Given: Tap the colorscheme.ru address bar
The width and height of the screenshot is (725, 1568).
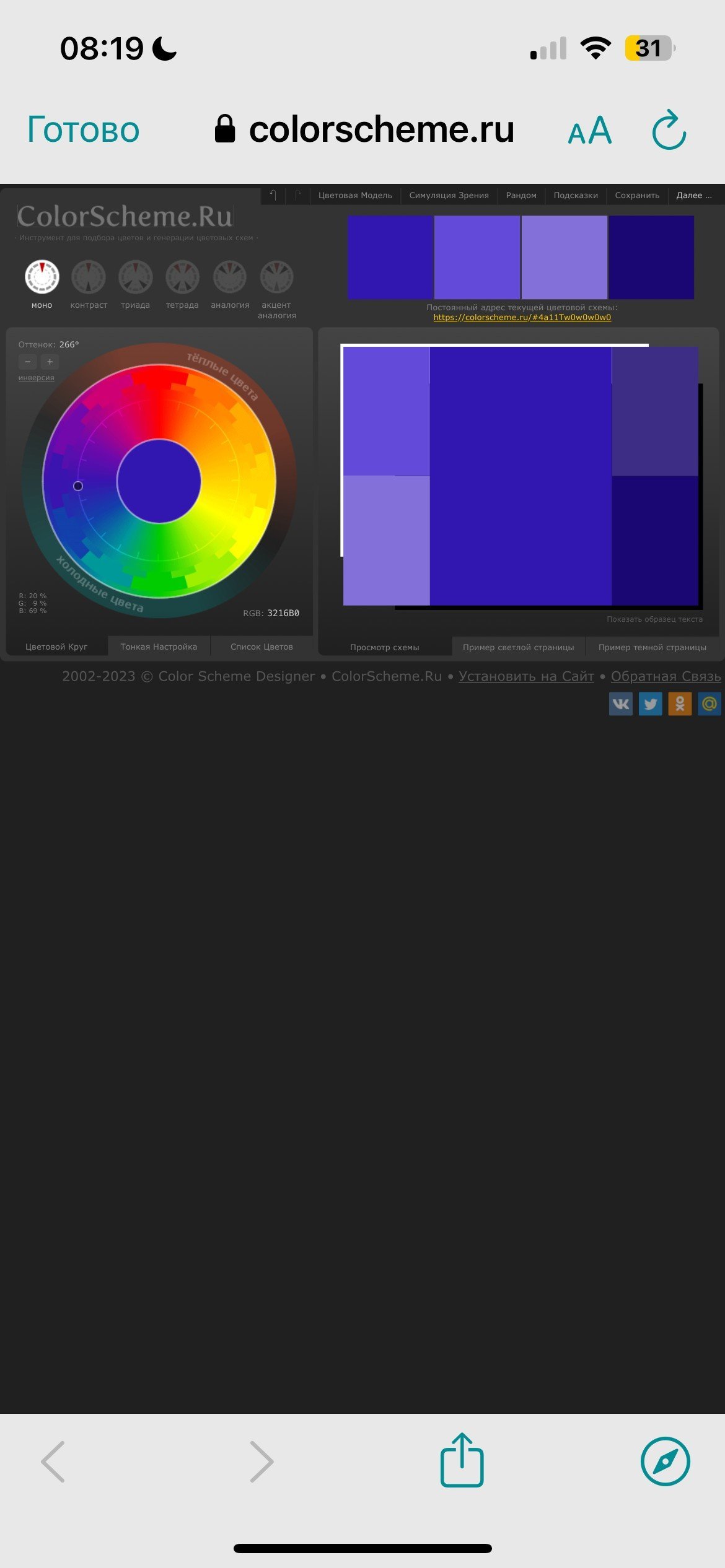Looking at the screenshot, I should (x=364, y=129).
